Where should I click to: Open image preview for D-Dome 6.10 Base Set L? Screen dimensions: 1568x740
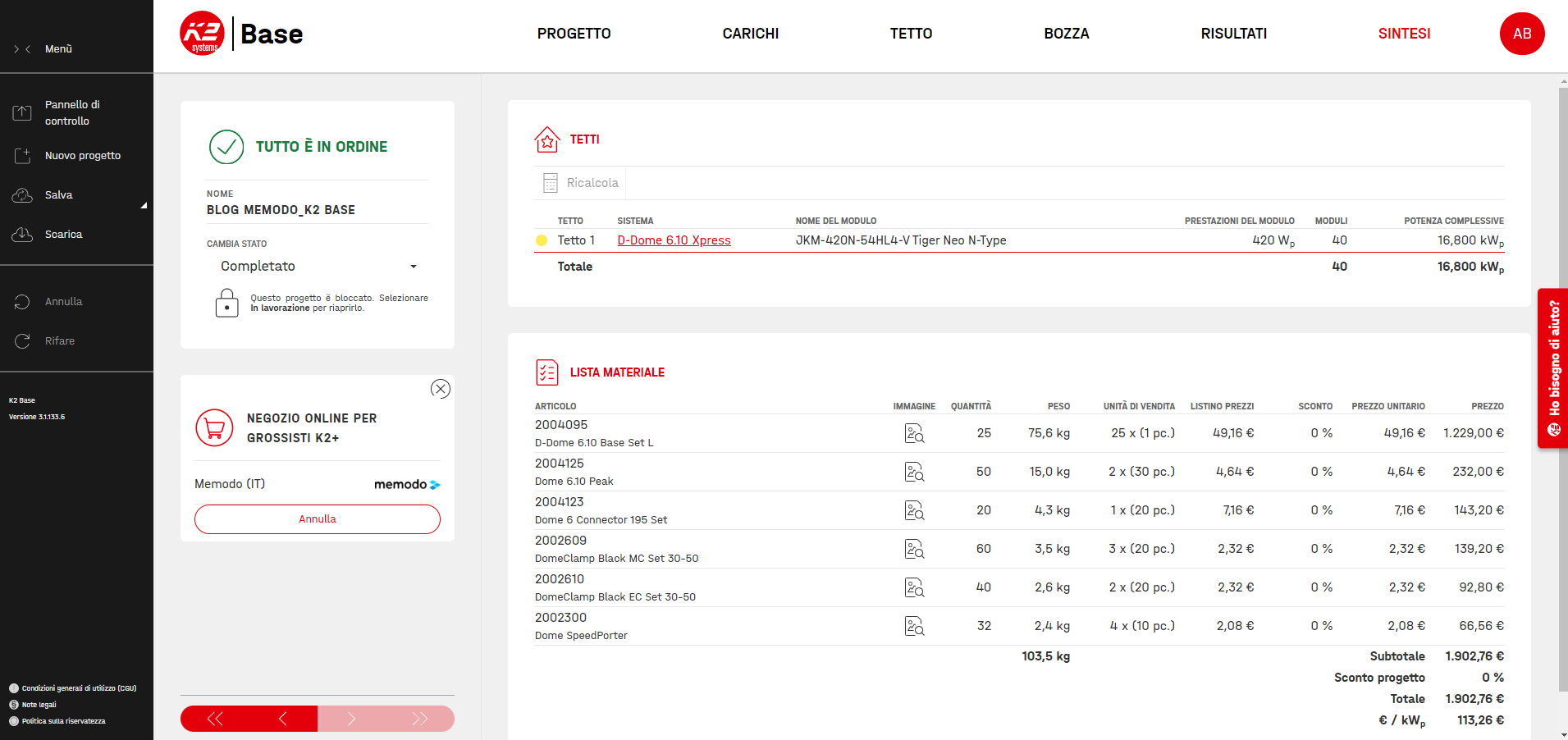click(914, 433)
